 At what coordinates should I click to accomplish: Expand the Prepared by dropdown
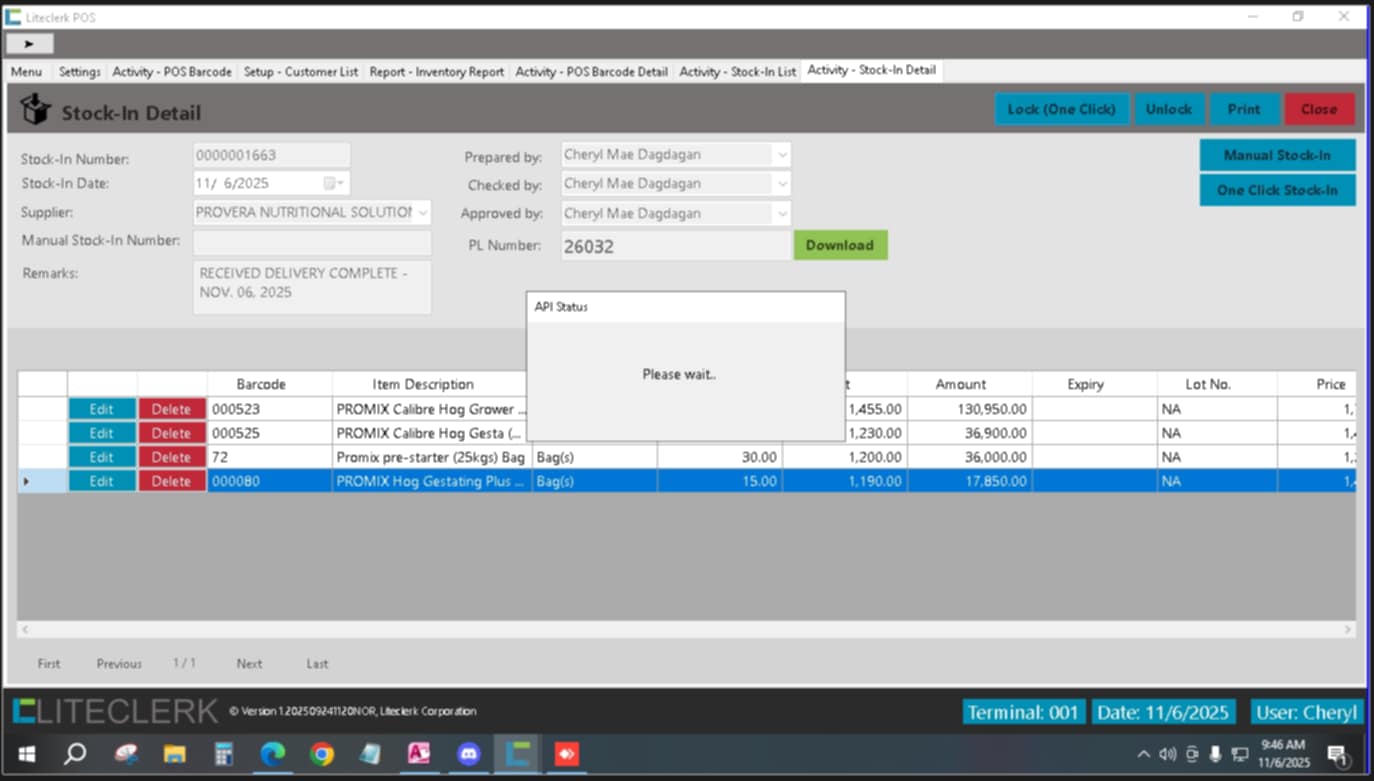coord(781,155)
